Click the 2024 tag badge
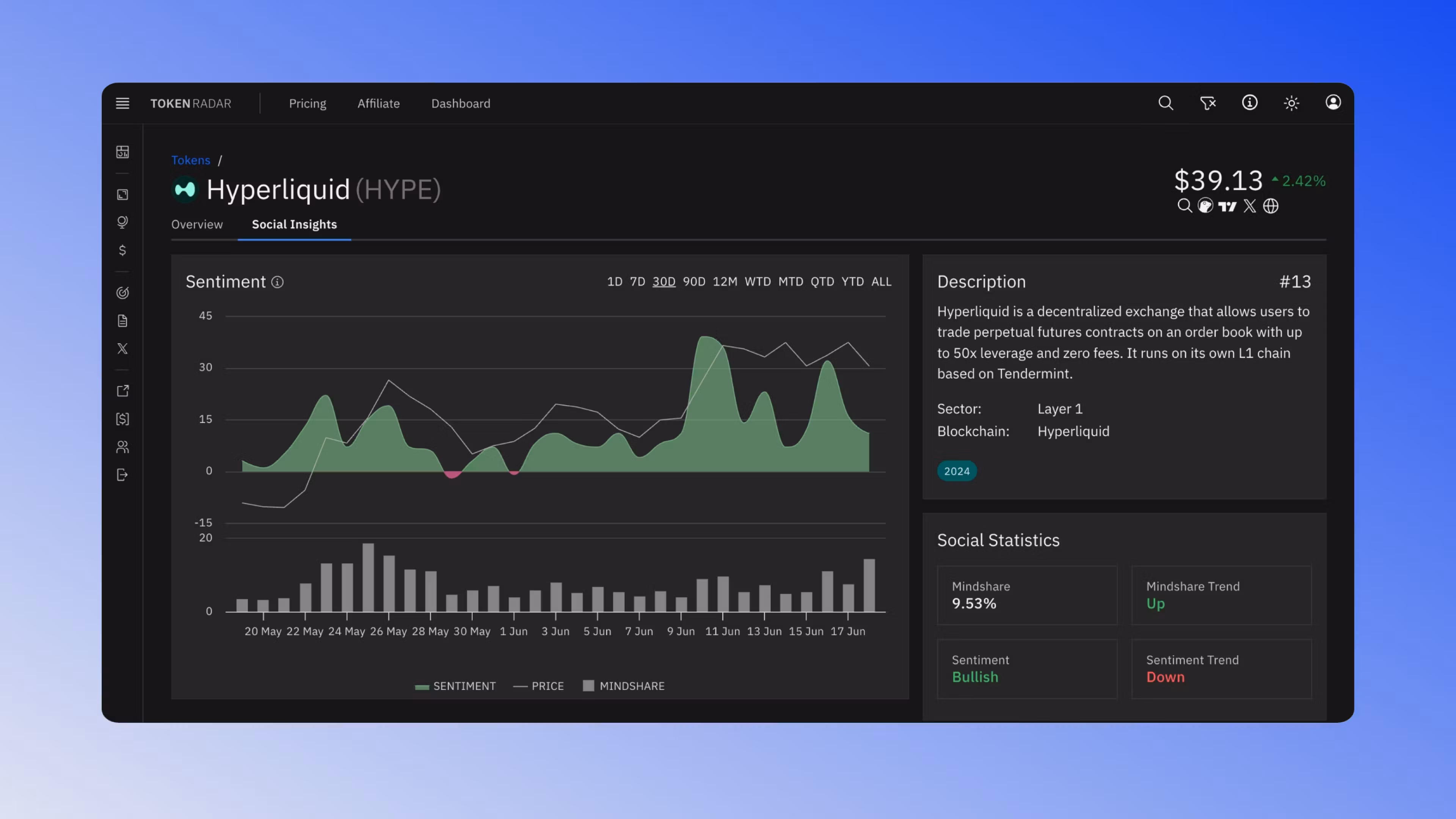Screen dimensions: 1456x819 956,471
